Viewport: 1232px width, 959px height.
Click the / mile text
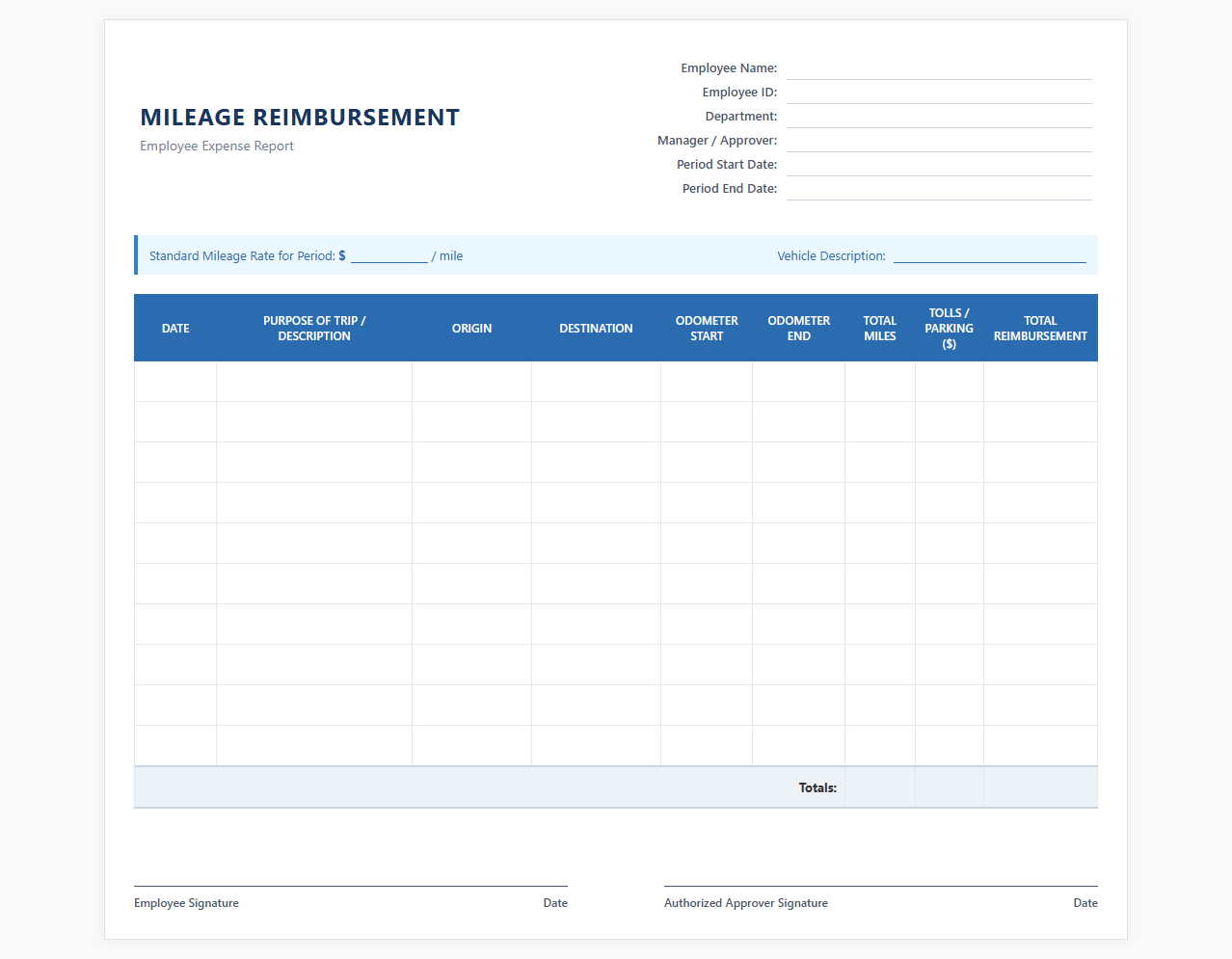[x=447, y=256]
